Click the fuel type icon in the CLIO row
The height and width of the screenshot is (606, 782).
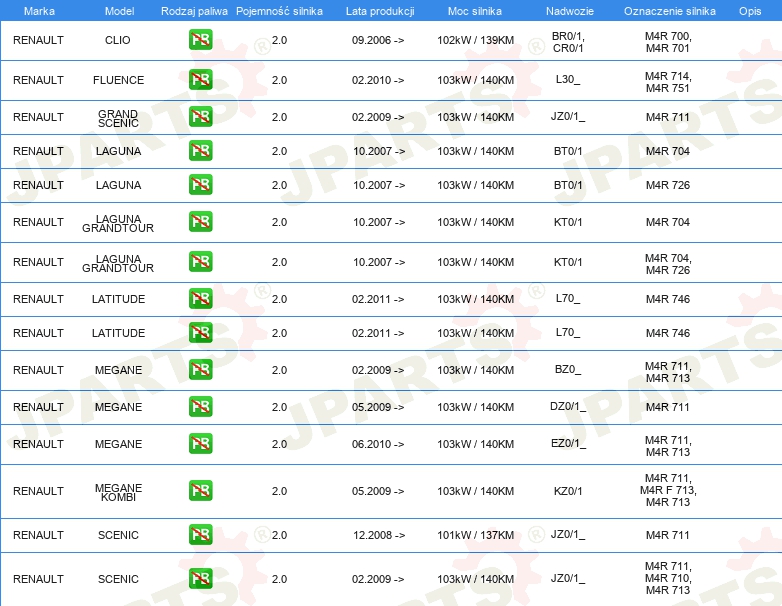pos(200,40)
